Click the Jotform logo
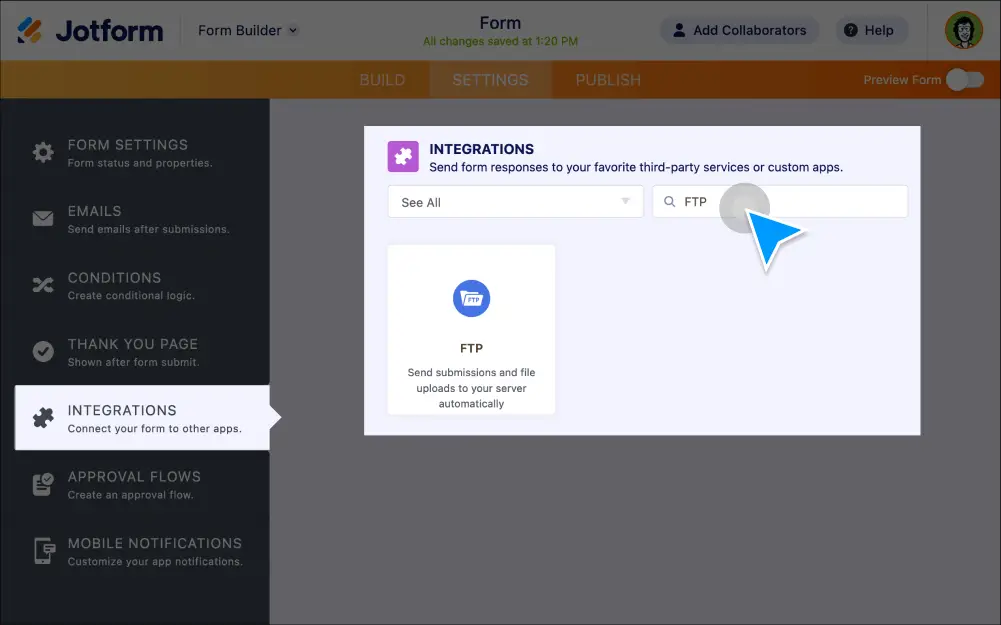 90,30
